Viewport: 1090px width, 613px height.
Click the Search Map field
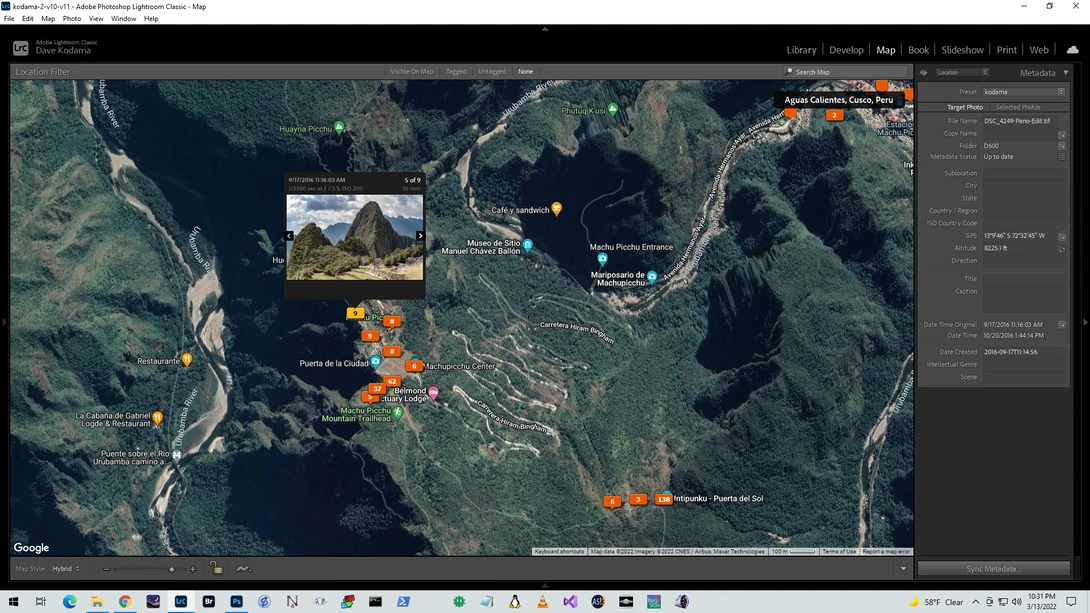pyautogui.click(x=845, y=72)
